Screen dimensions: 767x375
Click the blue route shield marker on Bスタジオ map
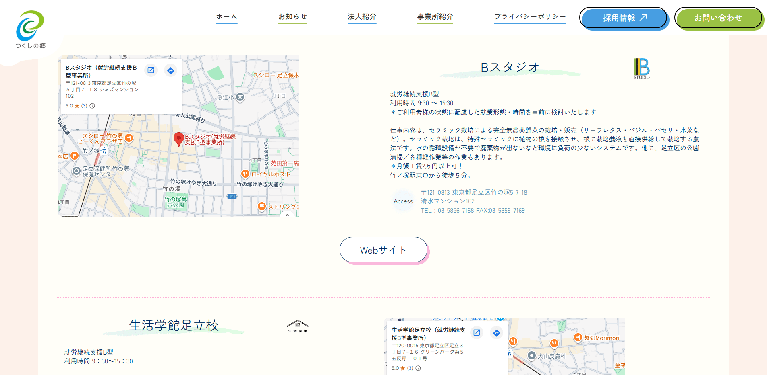pyautogui.click(x=232, y=196)
